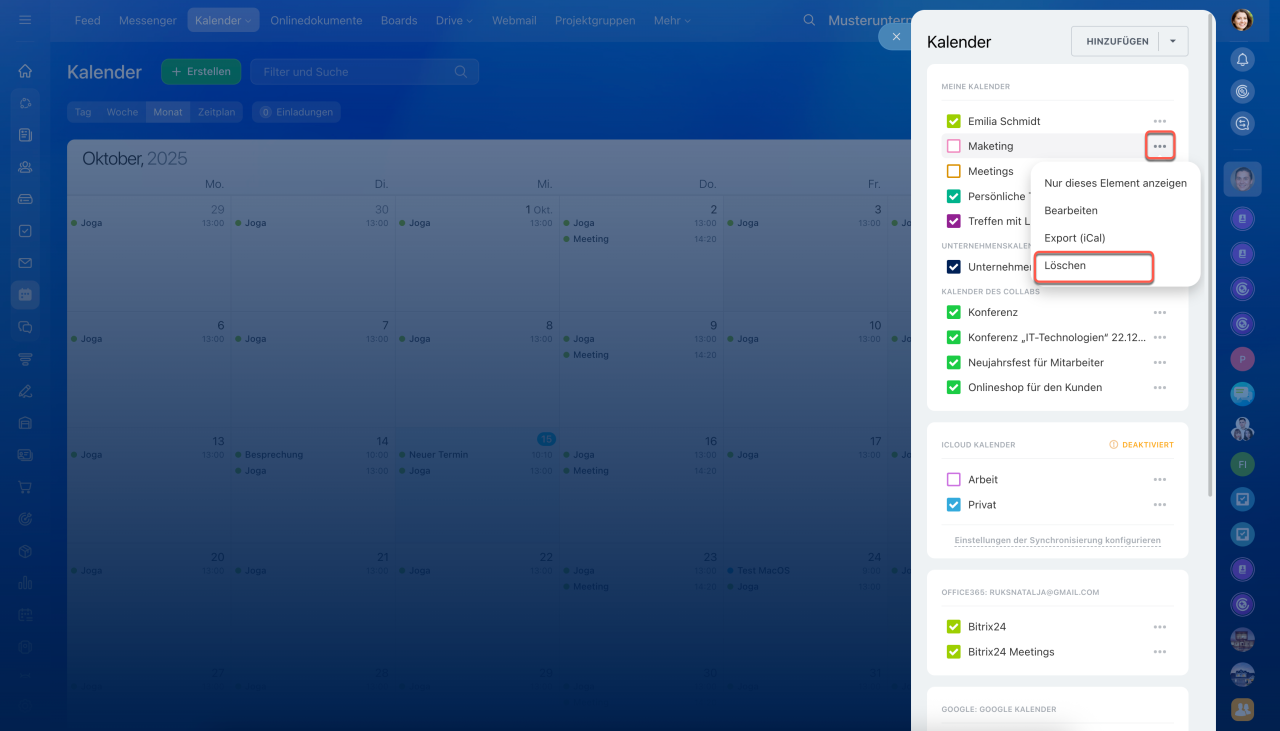The width and height of the screenshot is (1280, 731).
Task: Open the hamburger menu icon
Action: [25, 20]
